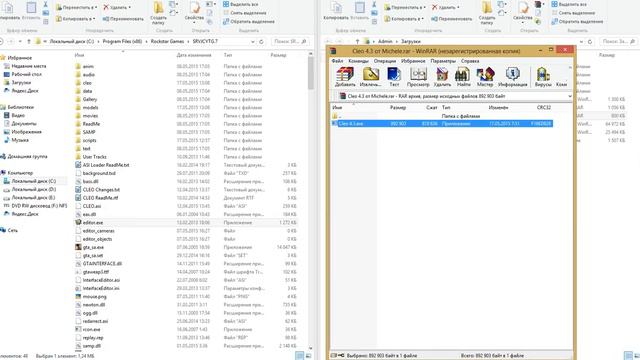This screenshot has width=640, height=360.
Task: Click Обратить выделение in Загрузки explorer ribbon
Action: point(577,21)
